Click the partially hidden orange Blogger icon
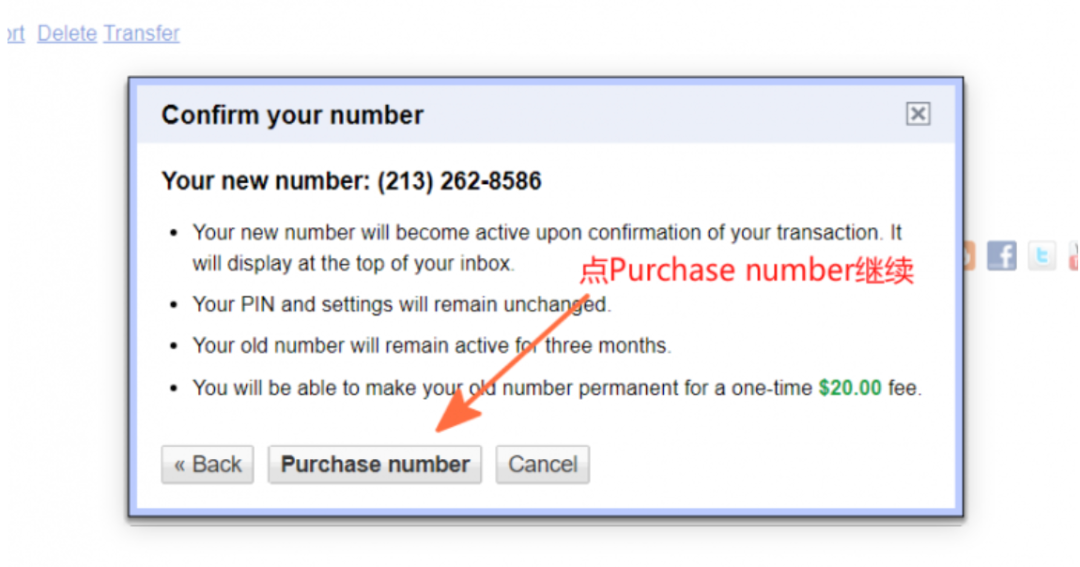This screenshot has height=567, width=1080. 969,256
